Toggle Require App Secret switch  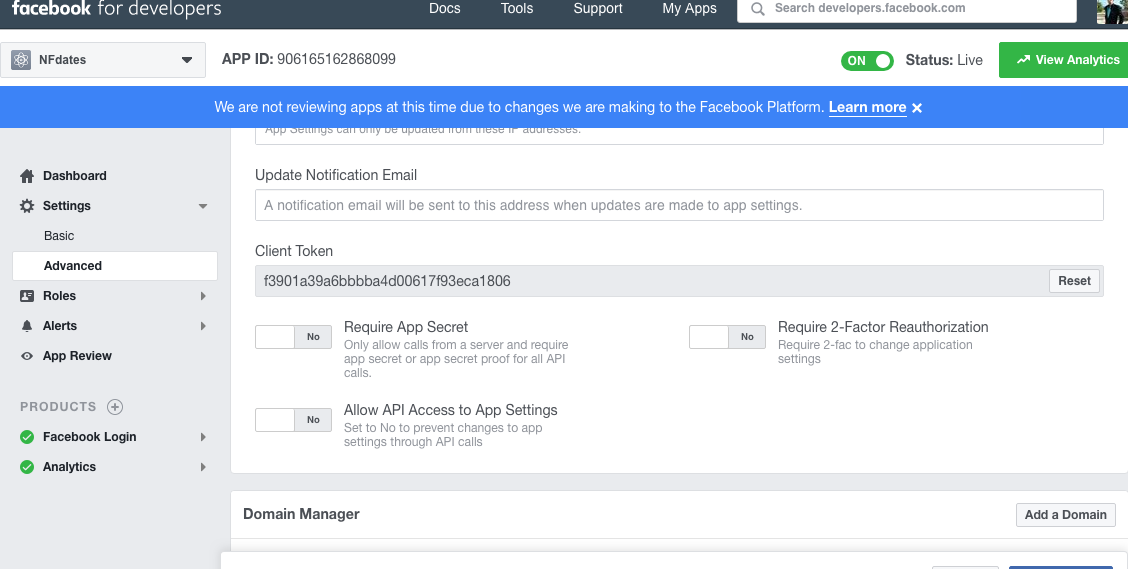click(294, 337)
